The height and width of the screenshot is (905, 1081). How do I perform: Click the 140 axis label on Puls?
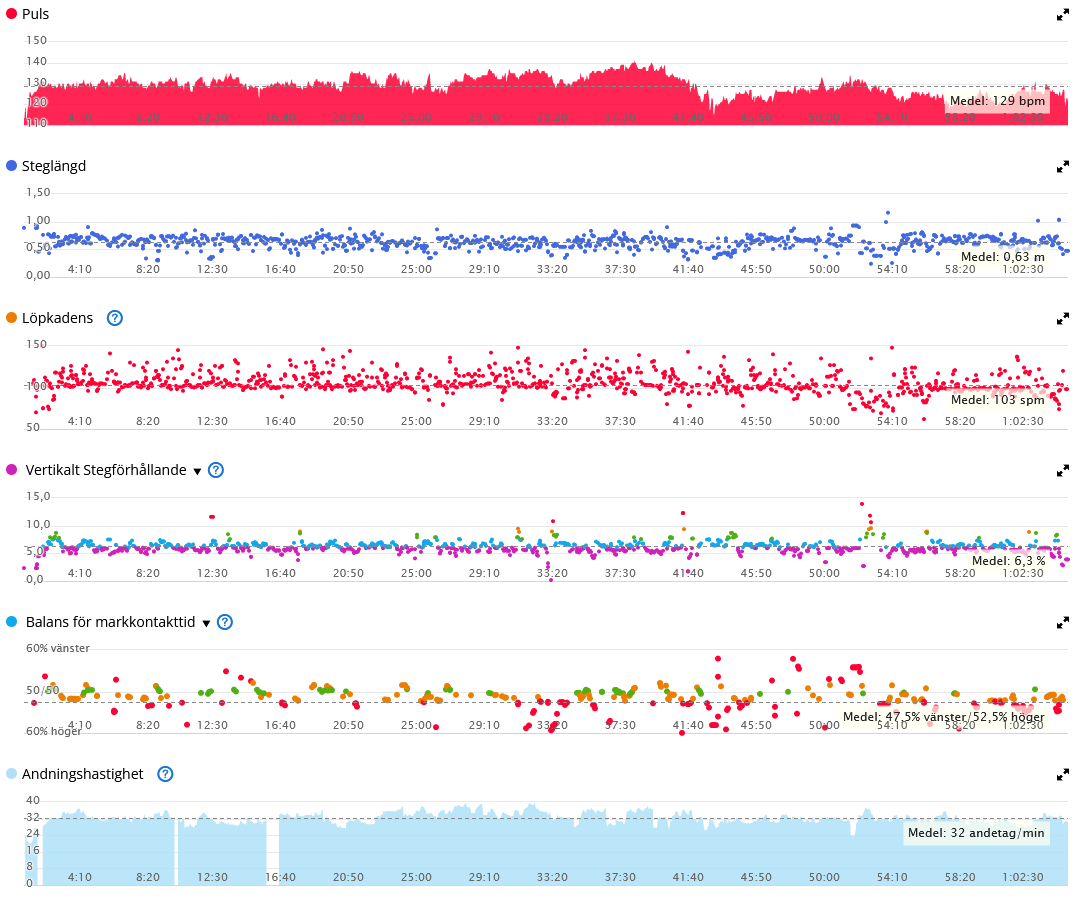[x=37, y=61]
